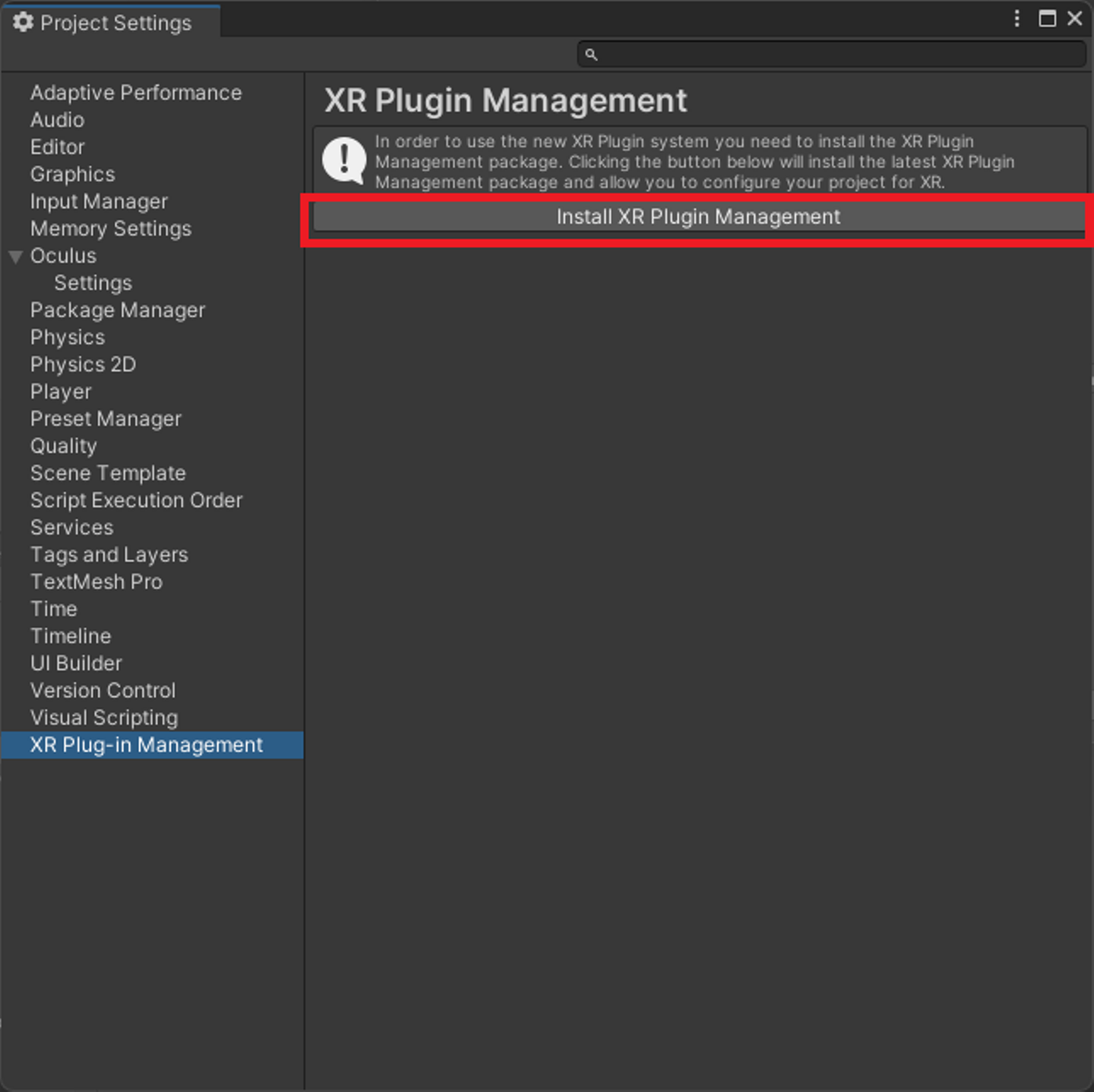This screenshot has height=1092, width=1094.
Task: Click the exclamation info icon
Action: point(344,160)
